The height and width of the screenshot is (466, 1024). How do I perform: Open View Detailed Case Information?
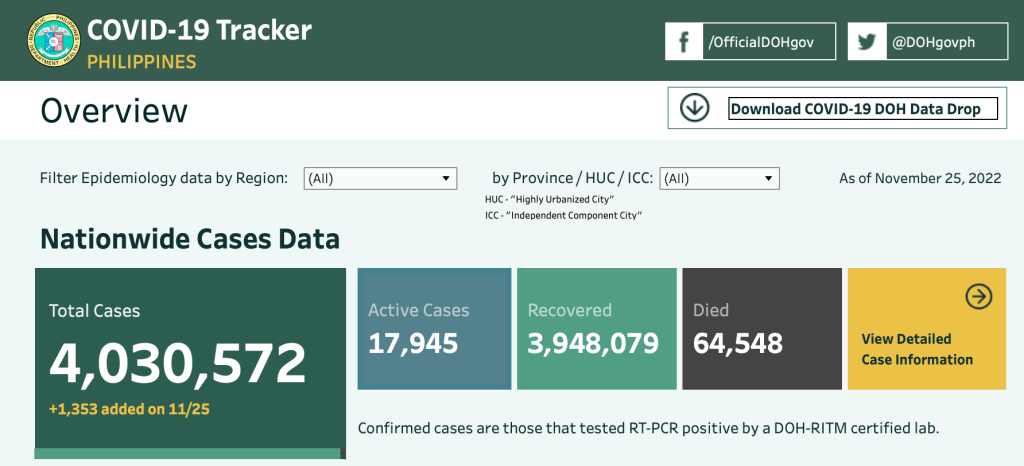tap(917, 349)
